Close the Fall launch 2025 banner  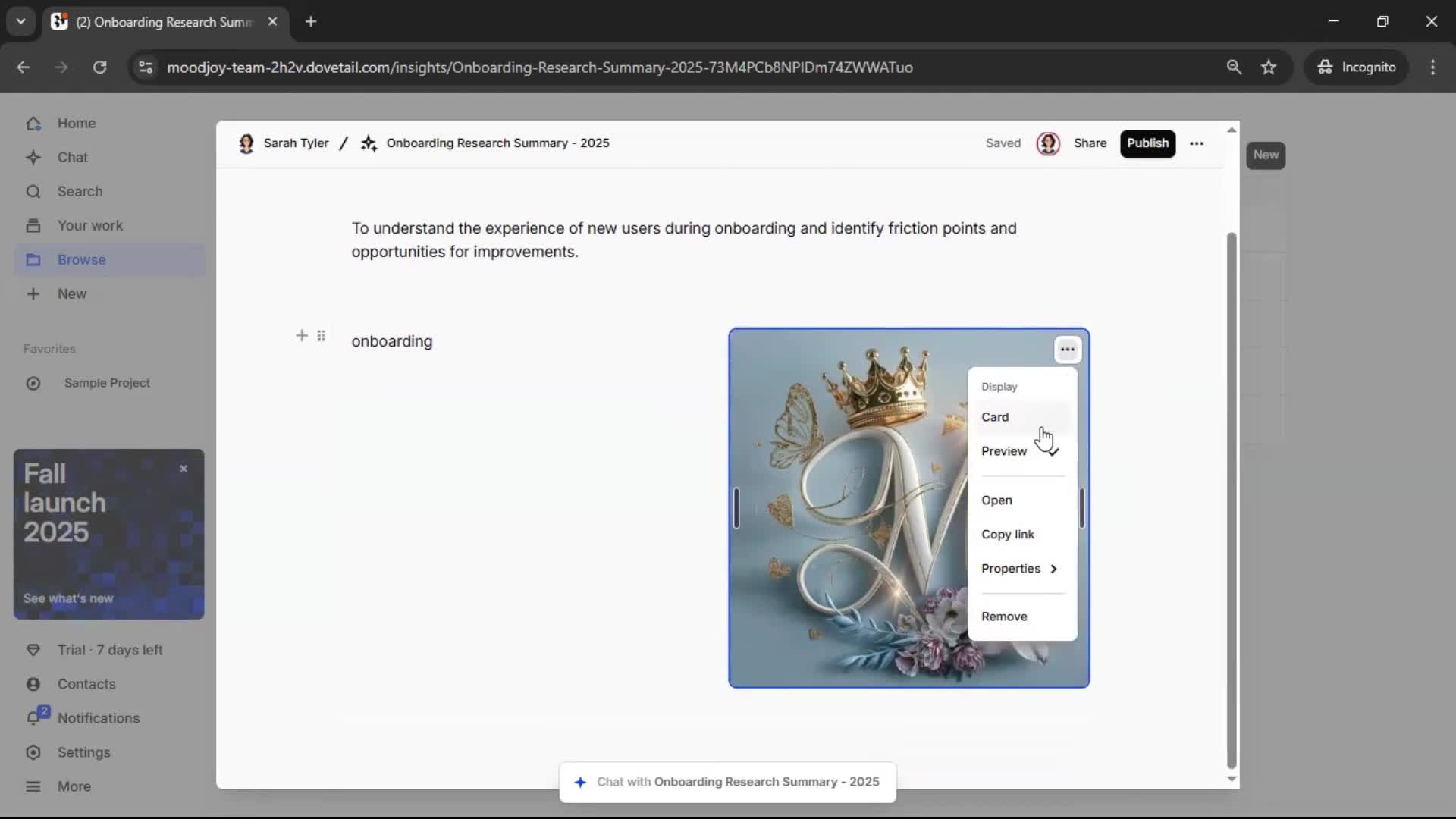tap(184, 469)
